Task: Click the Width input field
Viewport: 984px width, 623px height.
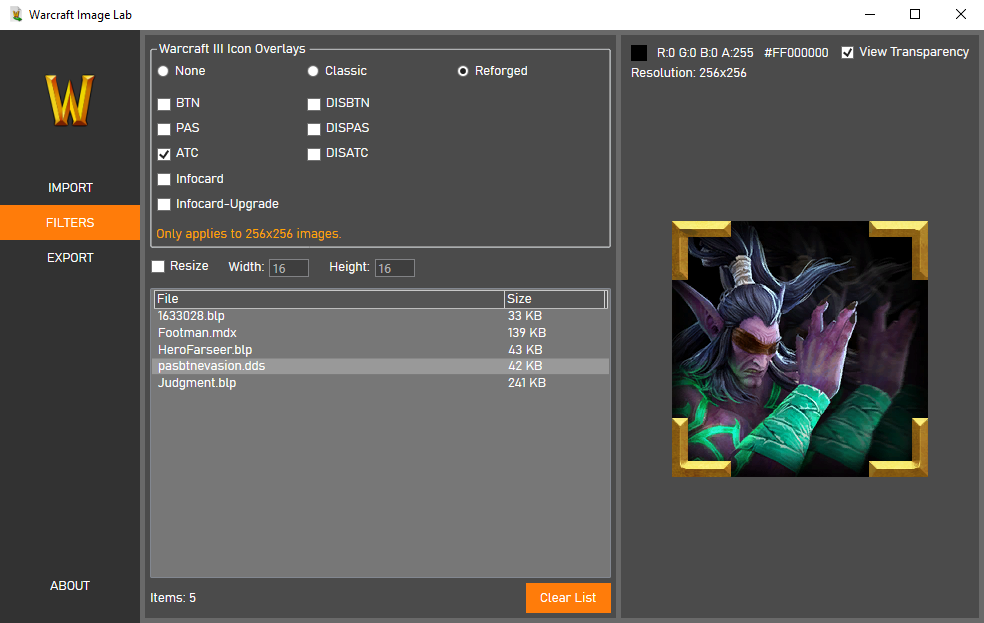Action: [289, 268]
